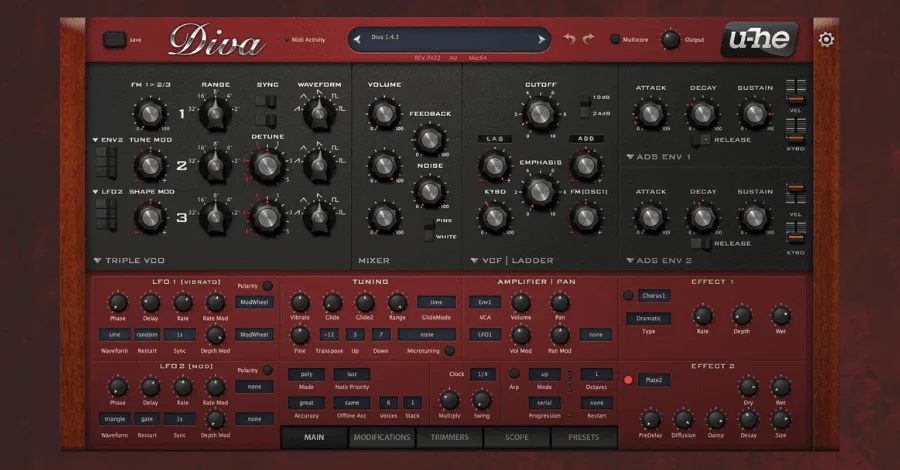Load previous preset with the display's left arrow

pyautogui.click(x=358, y=40)
